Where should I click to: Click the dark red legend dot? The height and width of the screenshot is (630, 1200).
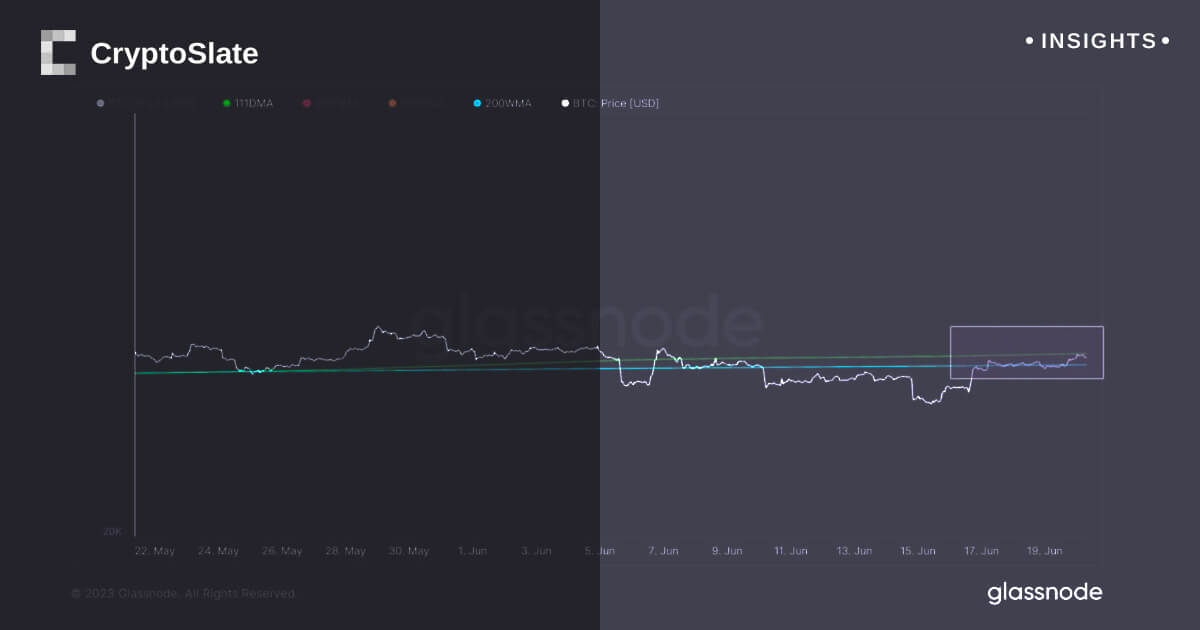[307, 103]
